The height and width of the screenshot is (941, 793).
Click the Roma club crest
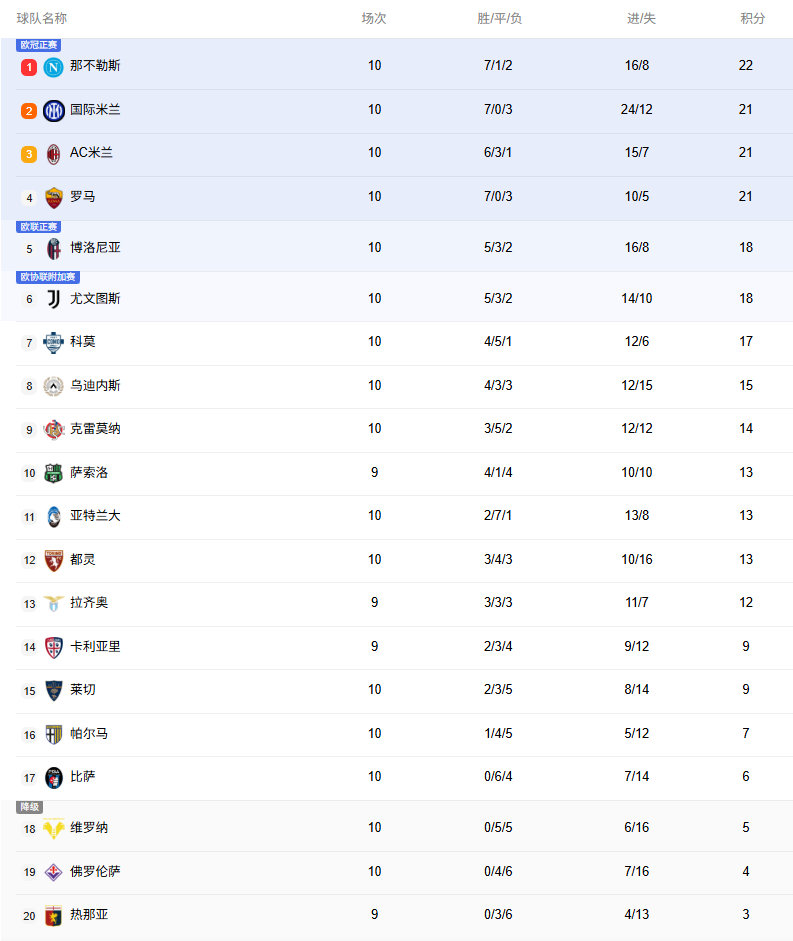coord(54,197)
